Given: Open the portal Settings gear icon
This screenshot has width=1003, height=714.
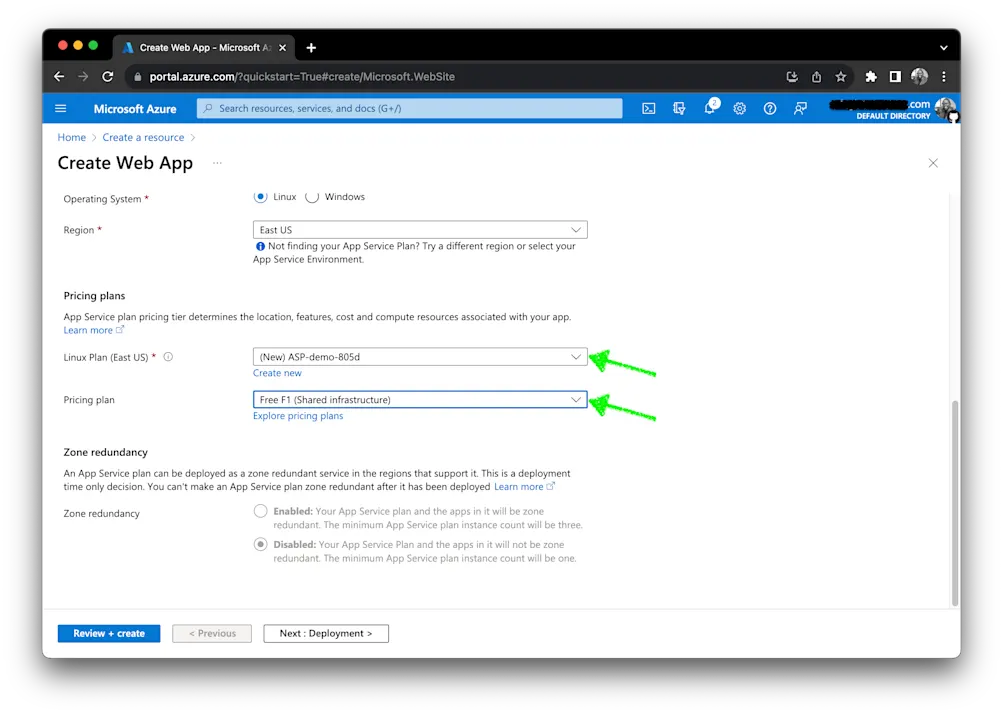Looking at the screenshot, I should (x=740, y=108).
